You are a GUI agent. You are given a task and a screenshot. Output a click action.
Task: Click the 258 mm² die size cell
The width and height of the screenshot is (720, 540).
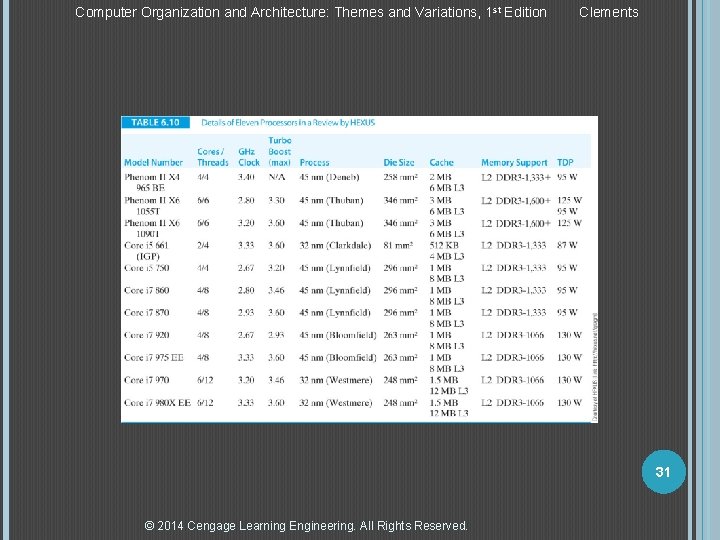(x=401, y=177)
